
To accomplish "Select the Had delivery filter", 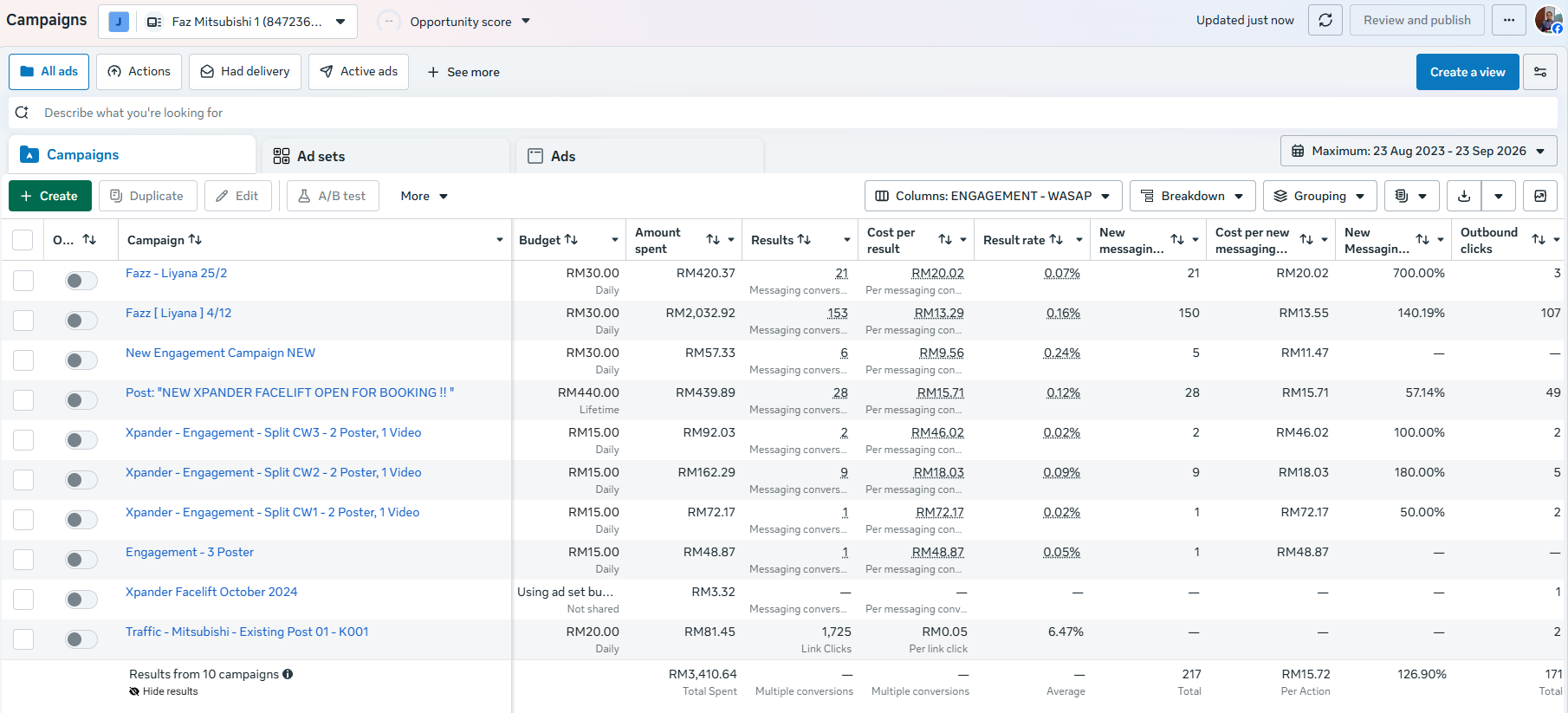I will click(245, 72).
